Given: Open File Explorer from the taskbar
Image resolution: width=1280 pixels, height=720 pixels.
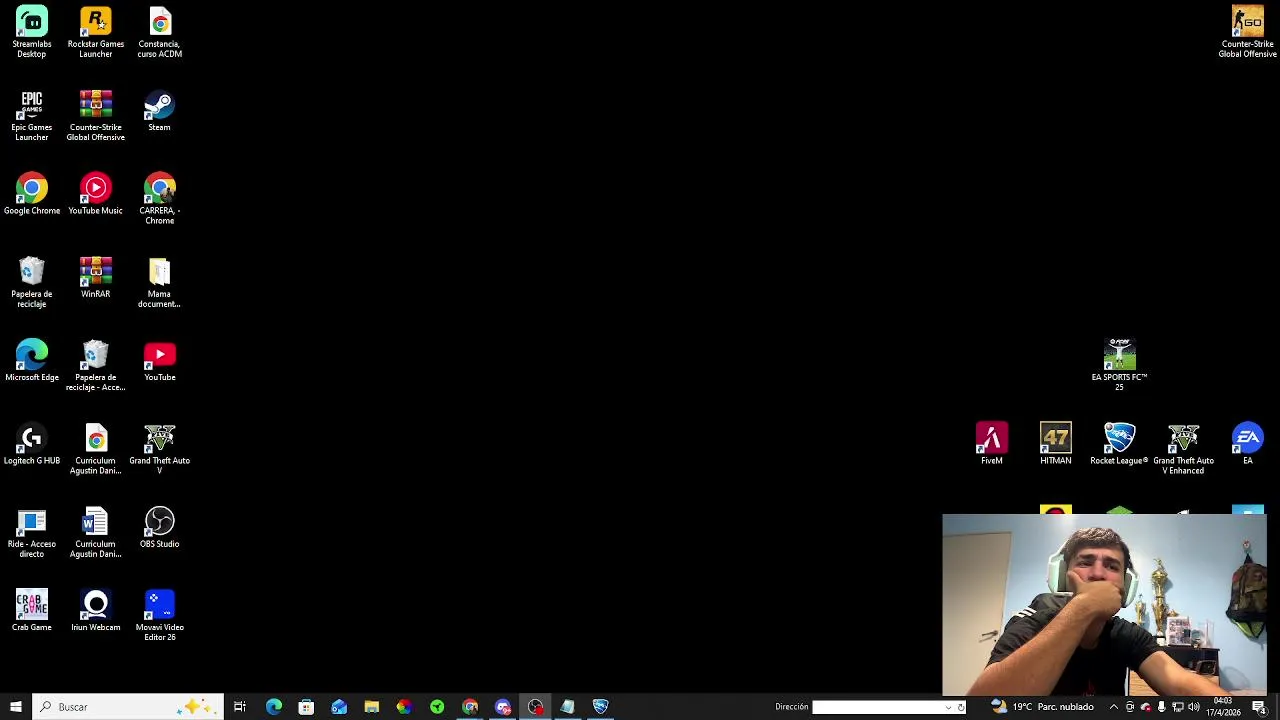Looking at the screenshot, I should coord(371,707).
